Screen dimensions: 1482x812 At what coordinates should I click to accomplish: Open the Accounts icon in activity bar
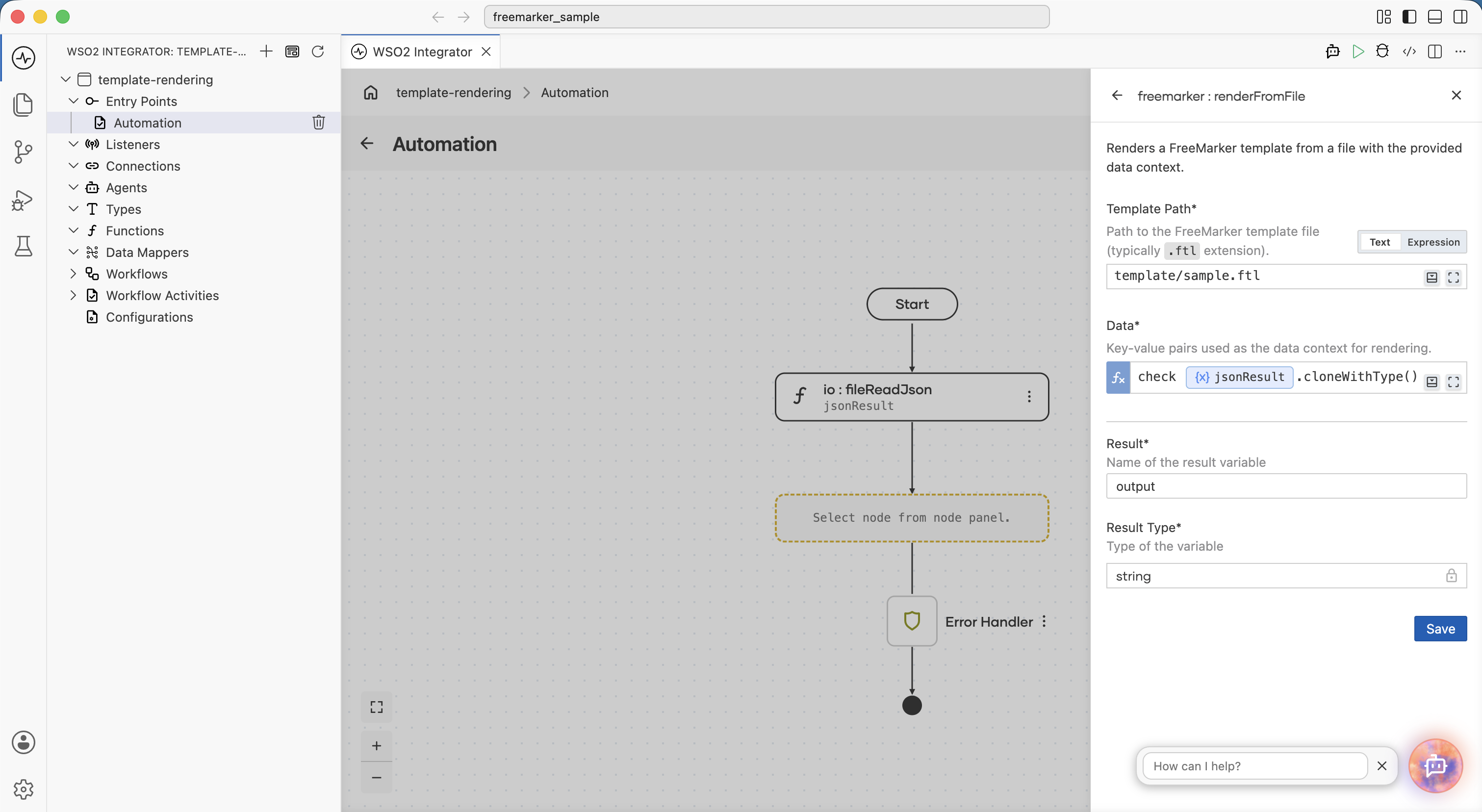pyautogui.click(x=24, y=742)
